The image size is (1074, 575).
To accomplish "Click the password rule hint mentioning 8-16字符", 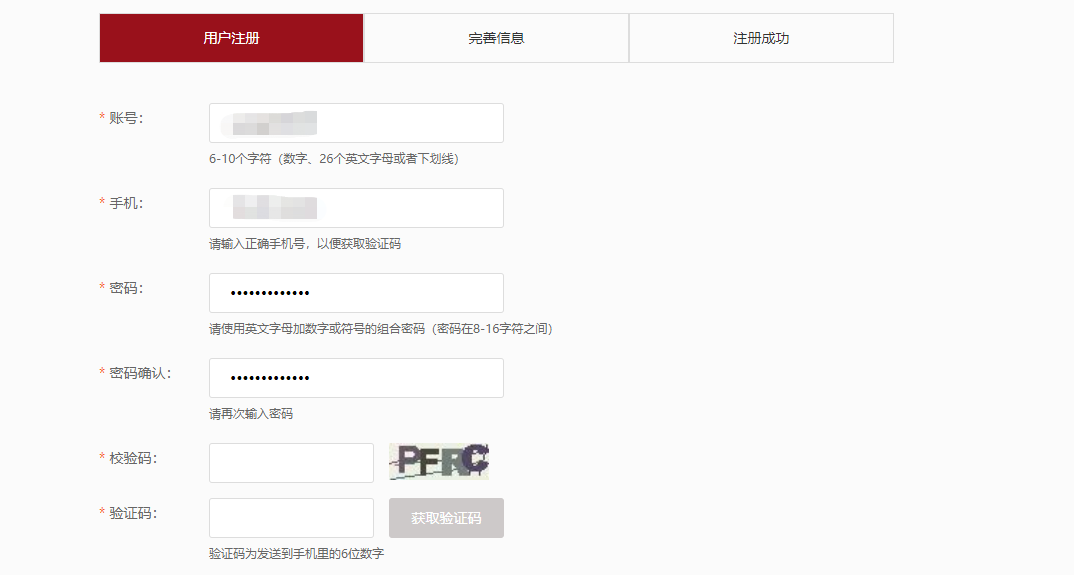I will pos(382,329).
